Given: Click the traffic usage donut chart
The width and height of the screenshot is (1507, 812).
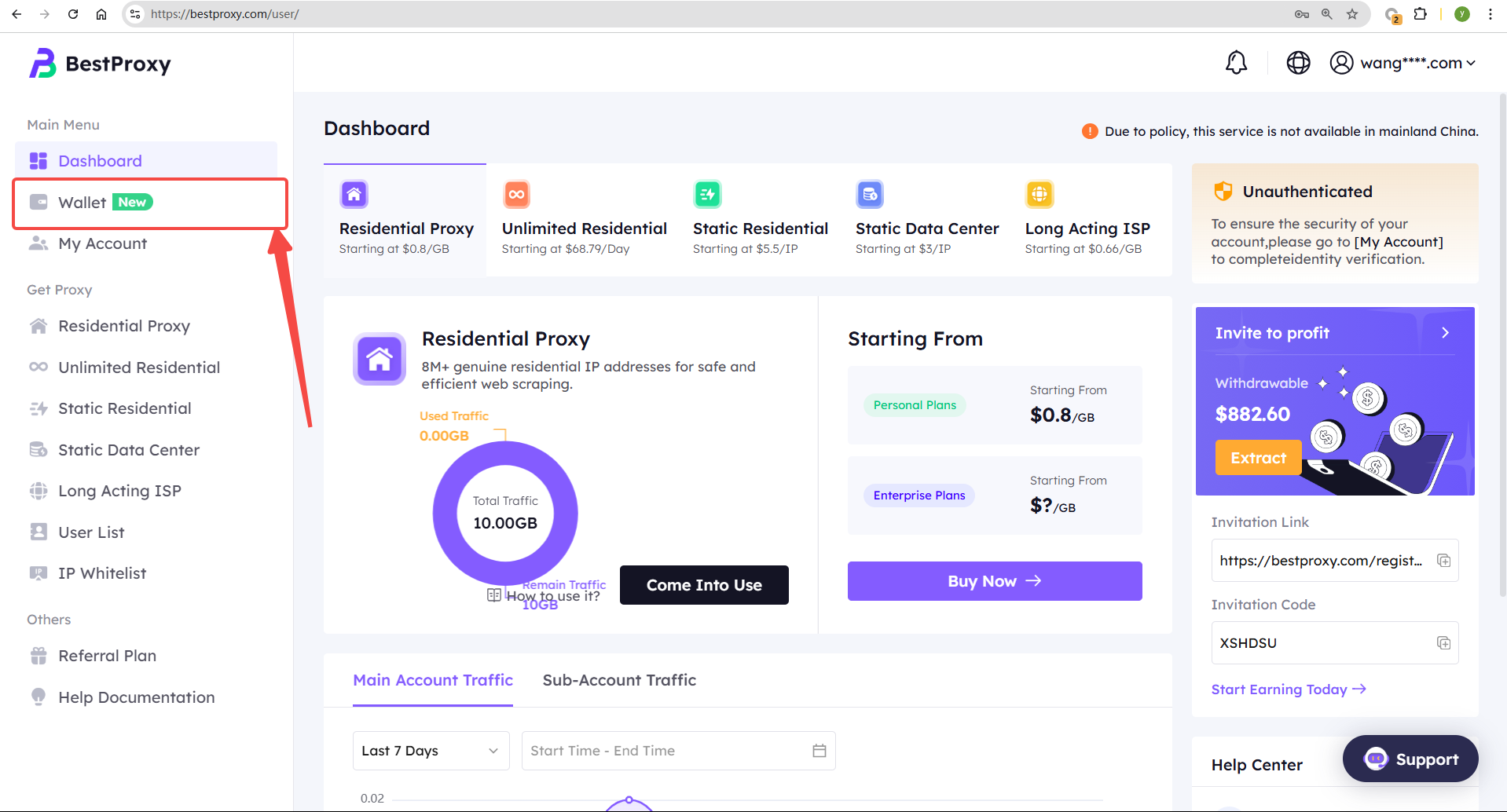Looking at the screenshot, I should click(505, 514).
